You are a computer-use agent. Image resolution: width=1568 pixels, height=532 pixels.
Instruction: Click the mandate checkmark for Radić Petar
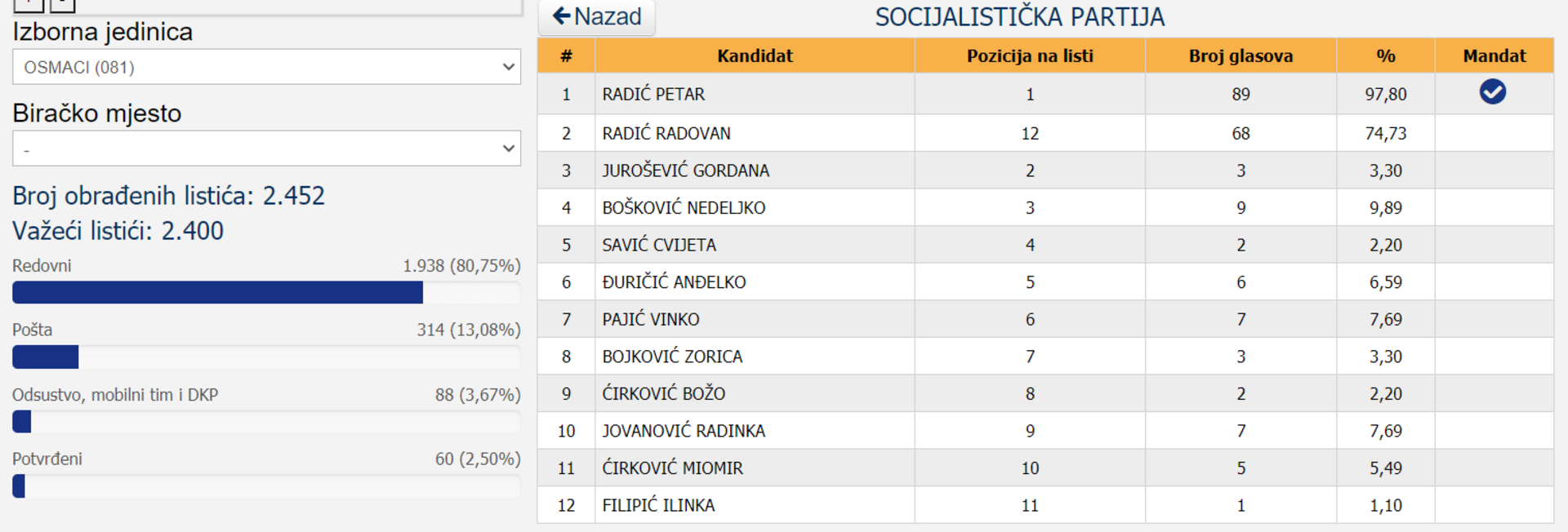[x=1492, y=92]
